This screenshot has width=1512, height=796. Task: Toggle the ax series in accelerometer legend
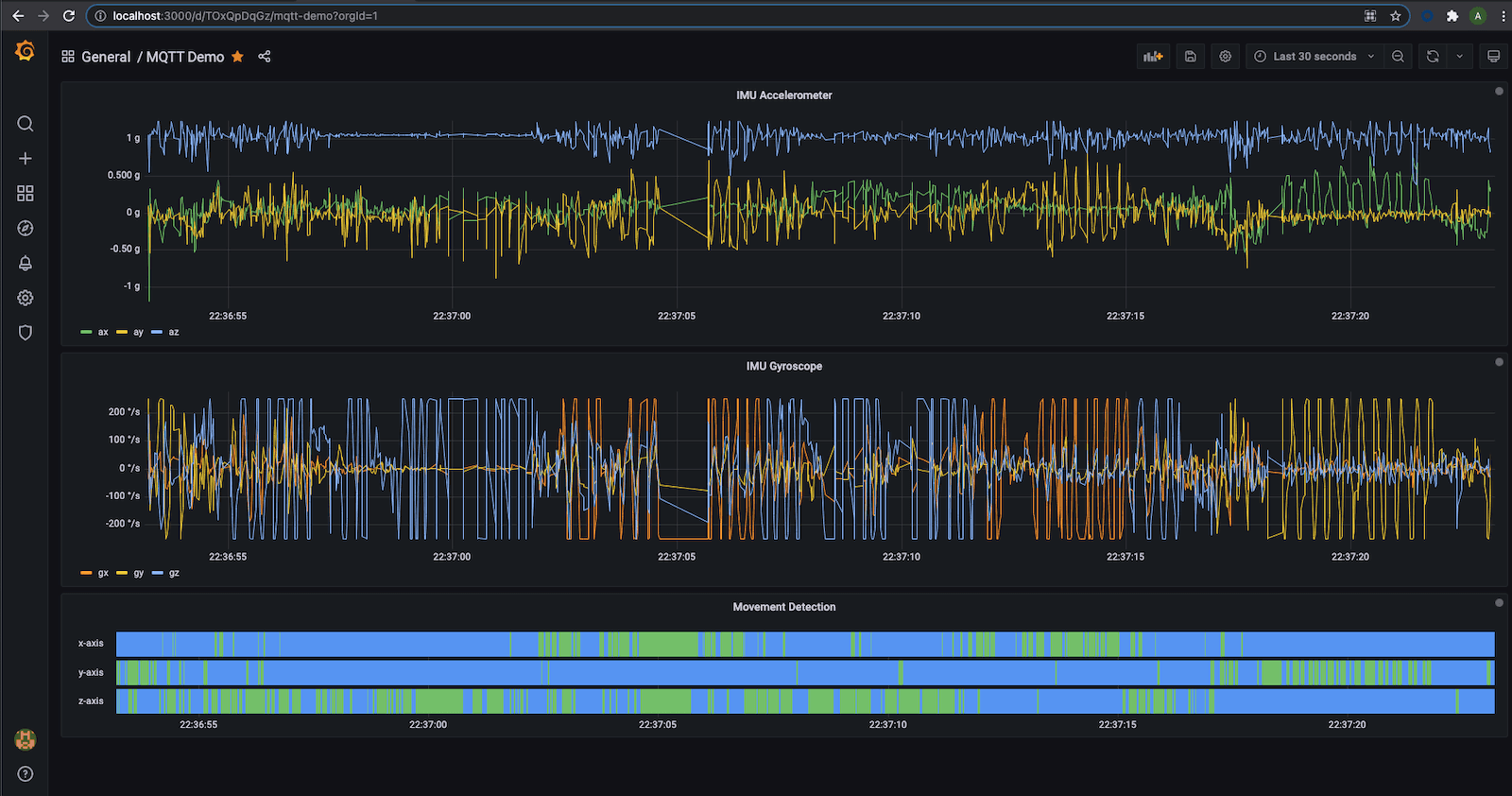click(102, 333)
